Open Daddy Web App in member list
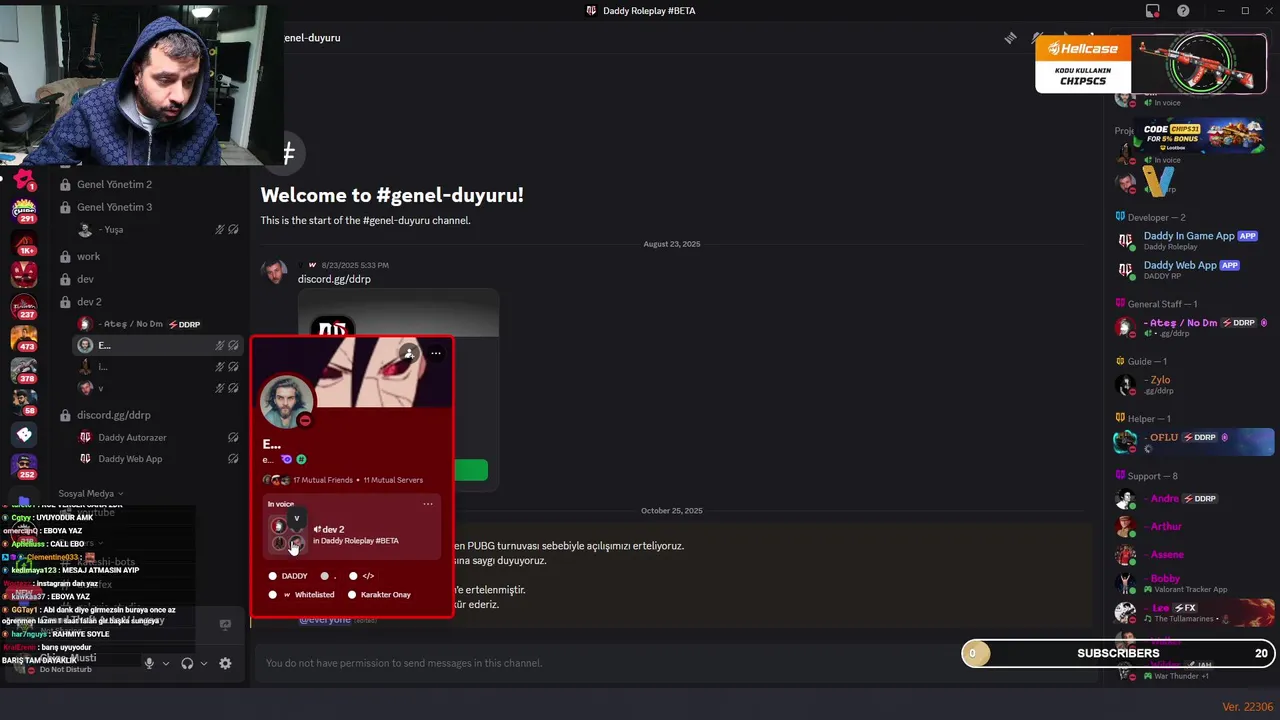Image resolution: width=1280 pixels, height=720 pixels. 1192,269
